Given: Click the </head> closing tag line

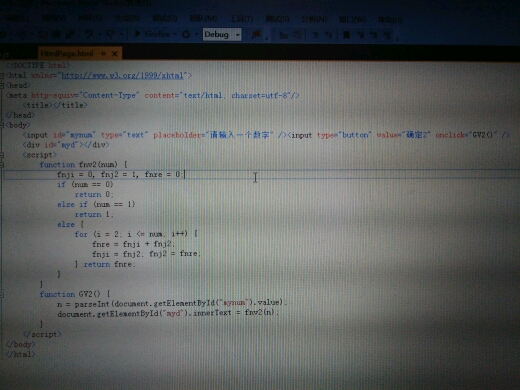Looking at the screenshot, I should tap(20, 115).
